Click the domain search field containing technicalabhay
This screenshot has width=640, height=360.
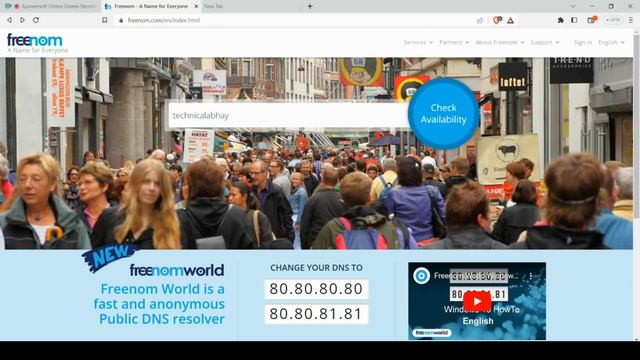(289, 116)
